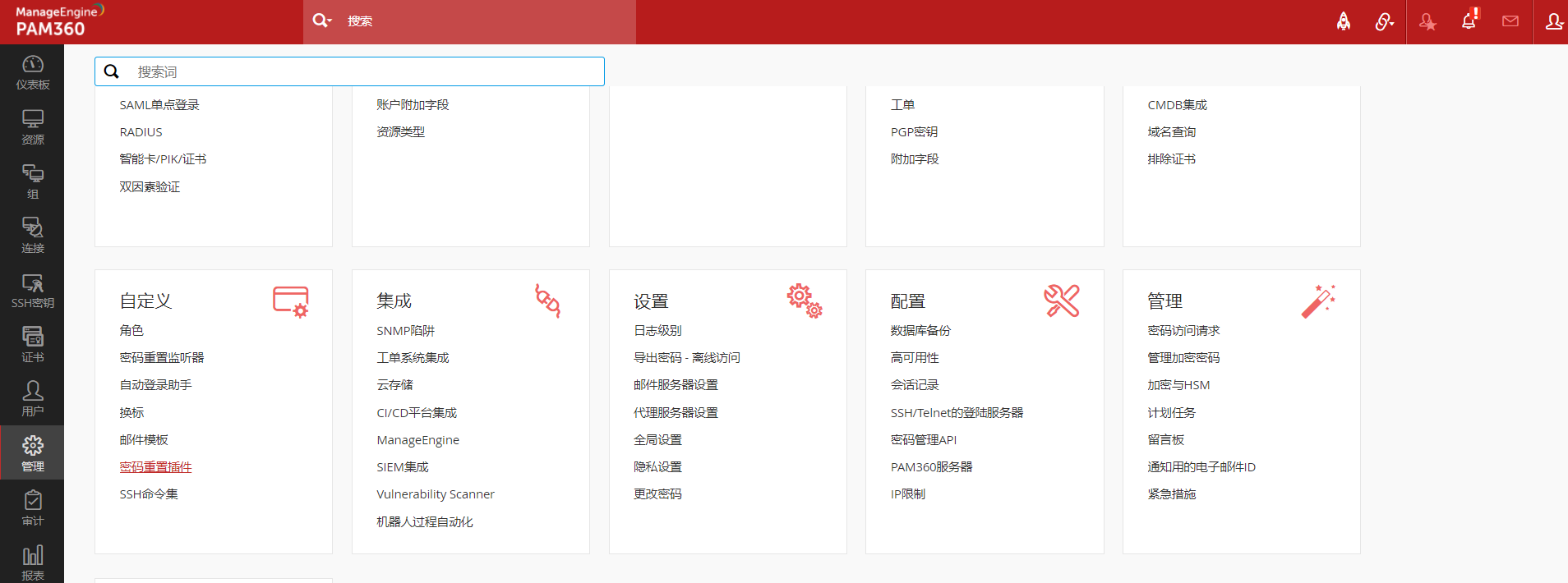Click the ManageEngine PAM360 logo
This screenshot has width=1568, height=583.
click(59, 21)
